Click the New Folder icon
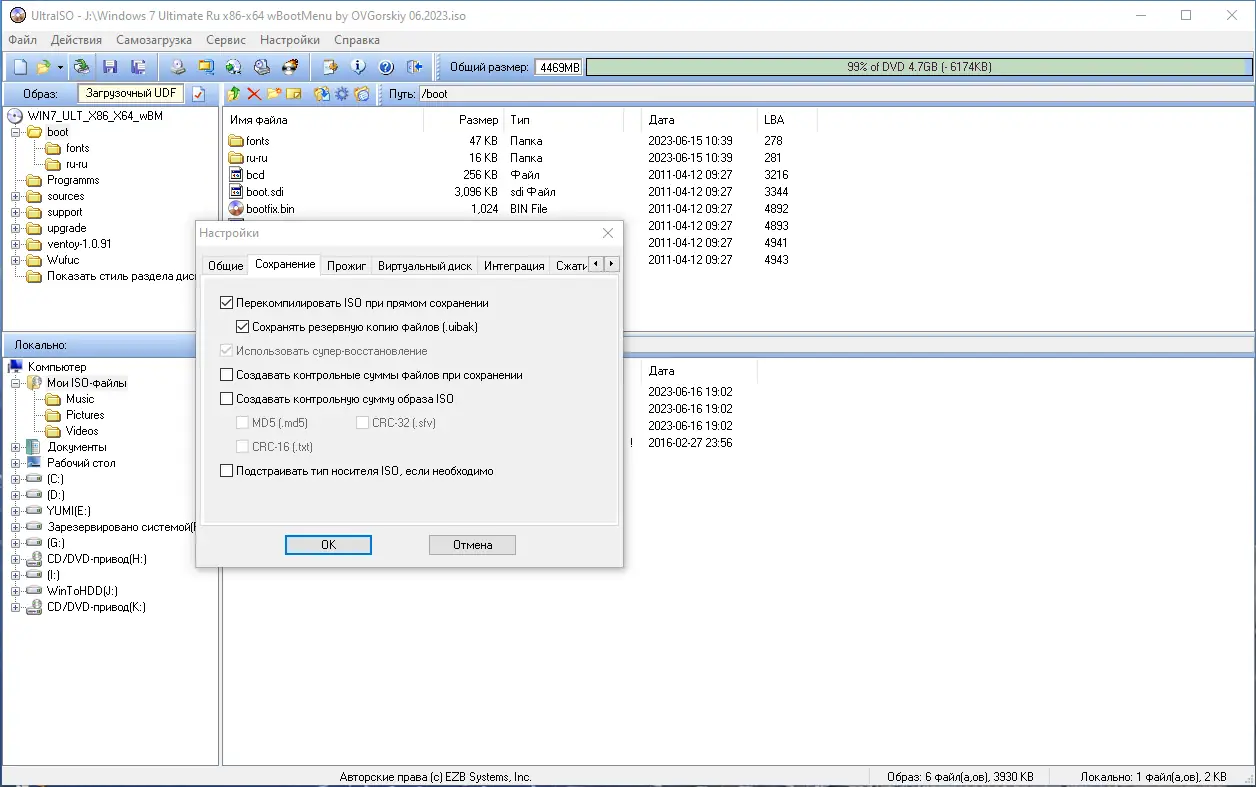 274,94
